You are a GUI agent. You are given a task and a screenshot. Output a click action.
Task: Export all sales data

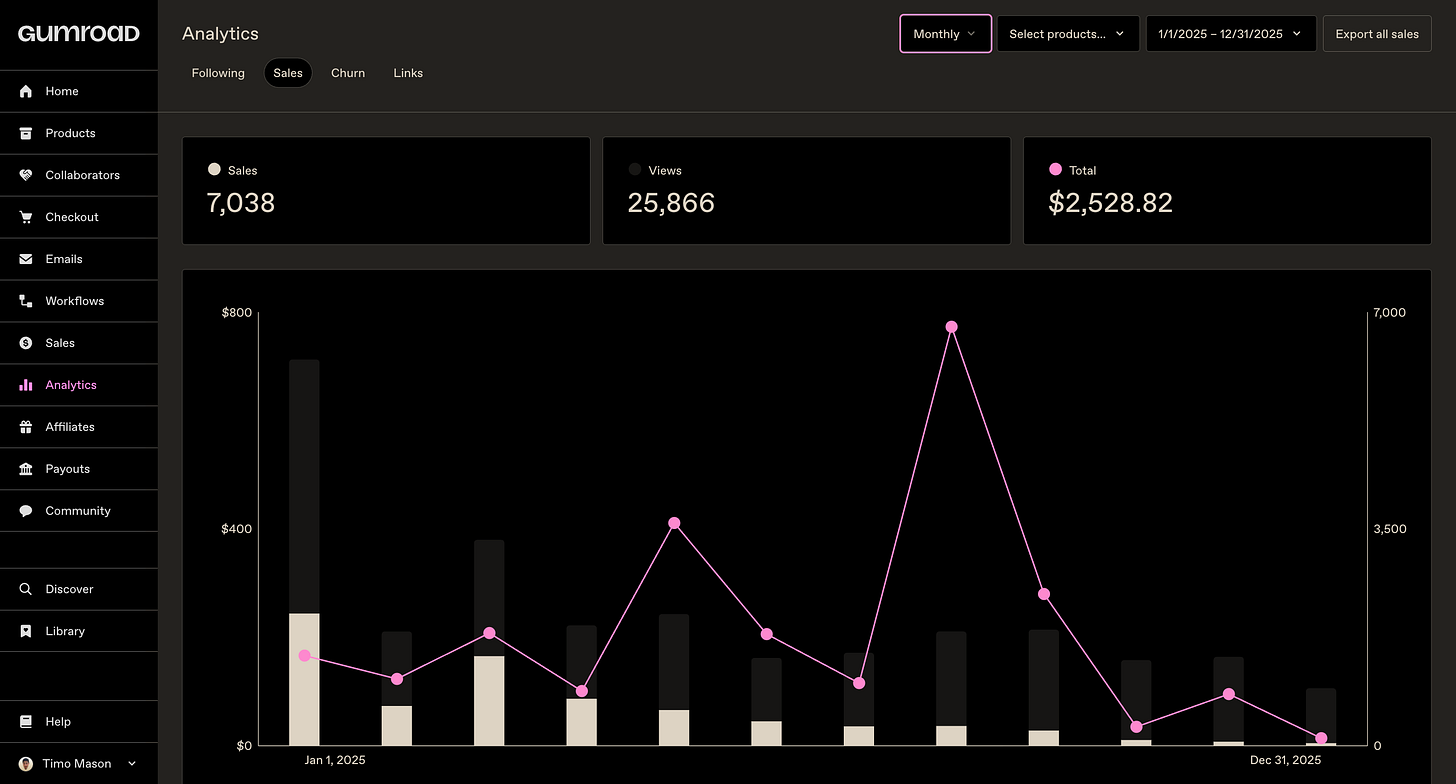tap(1377, 34)
